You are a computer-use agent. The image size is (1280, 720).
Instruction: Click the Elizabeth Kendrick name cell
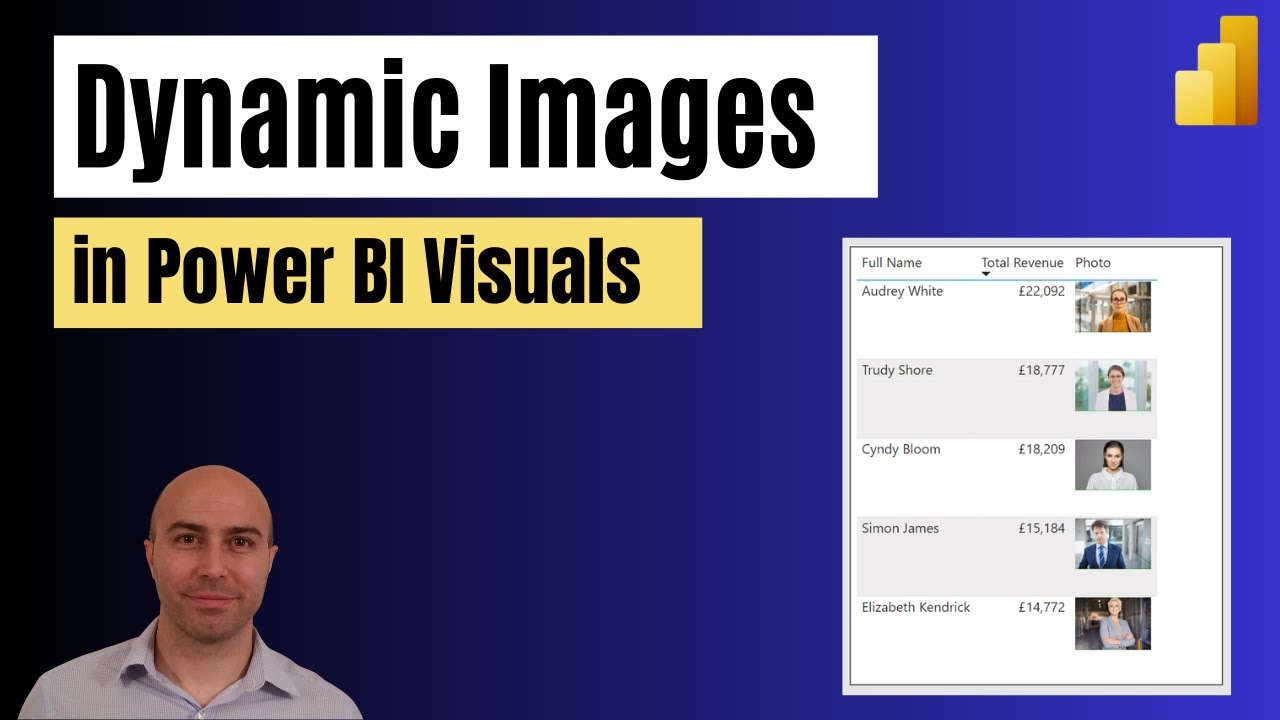click(x=916, y=607)
